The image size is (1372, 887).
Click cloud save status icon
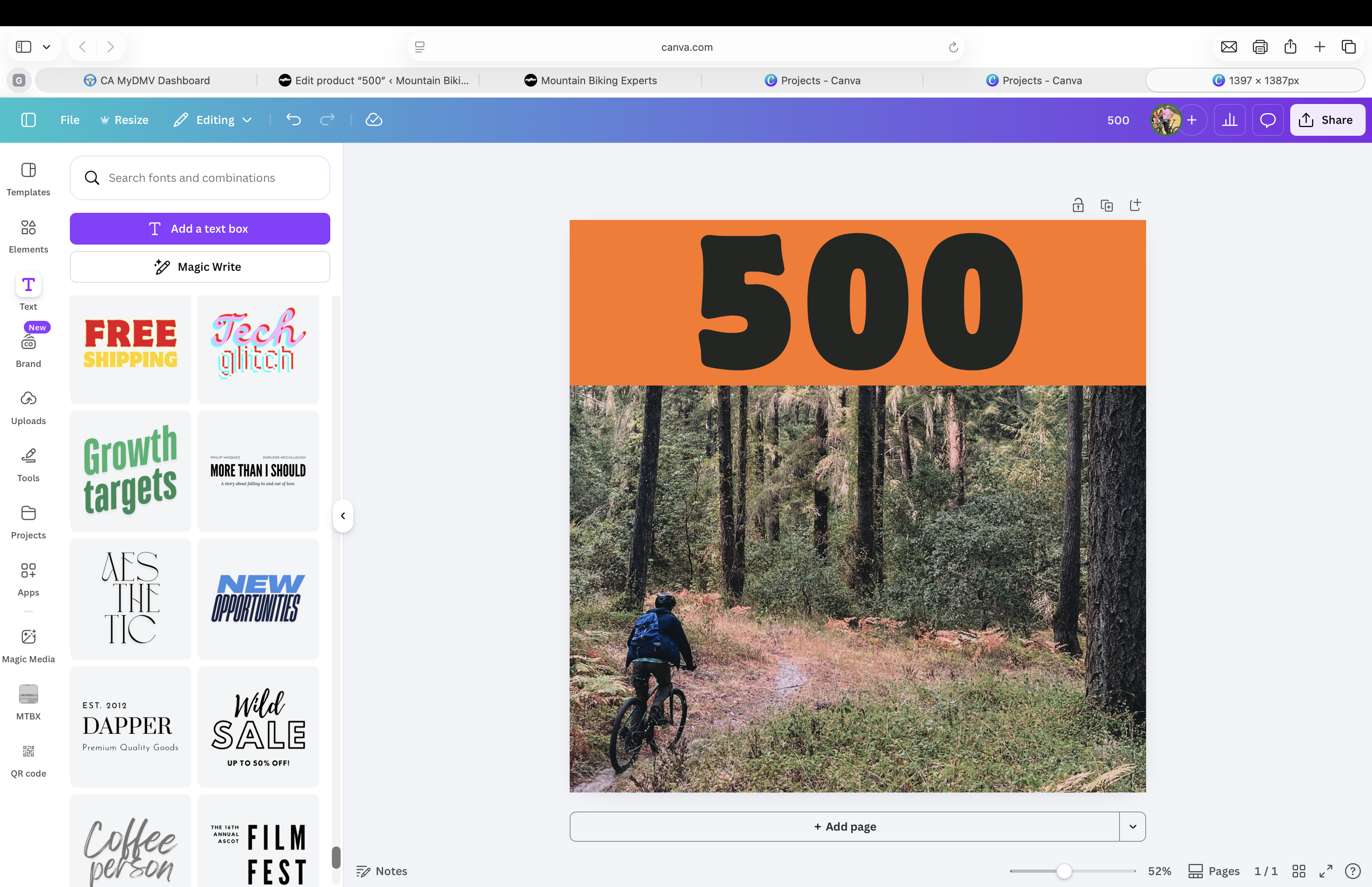[x=374, y=120]
